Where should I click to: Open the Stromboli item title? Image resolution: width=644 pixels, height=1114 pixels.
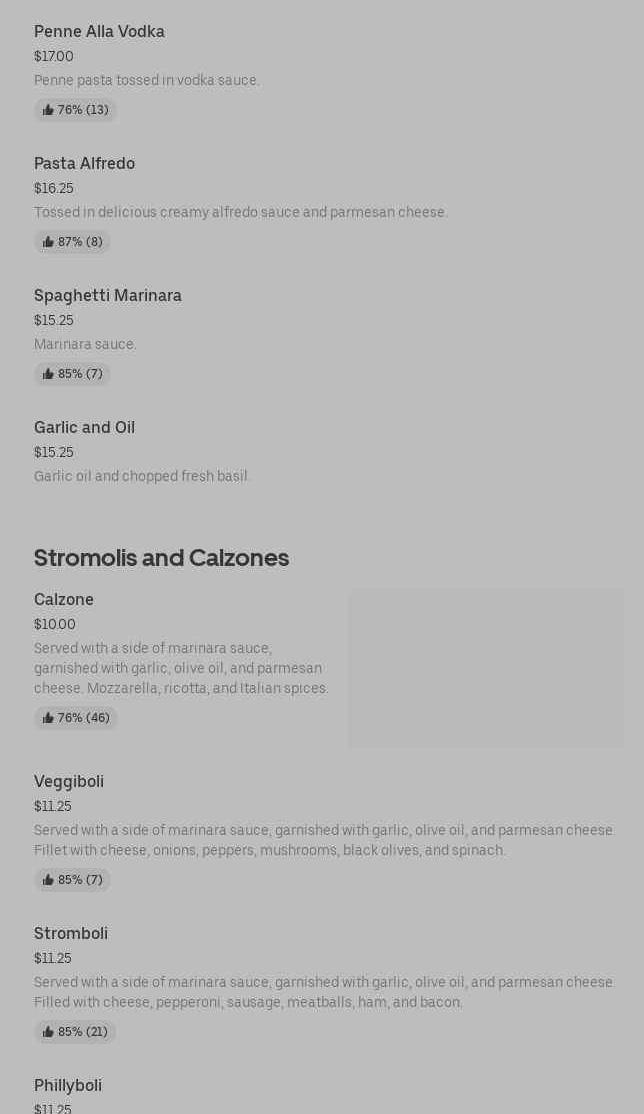(71, 934)
